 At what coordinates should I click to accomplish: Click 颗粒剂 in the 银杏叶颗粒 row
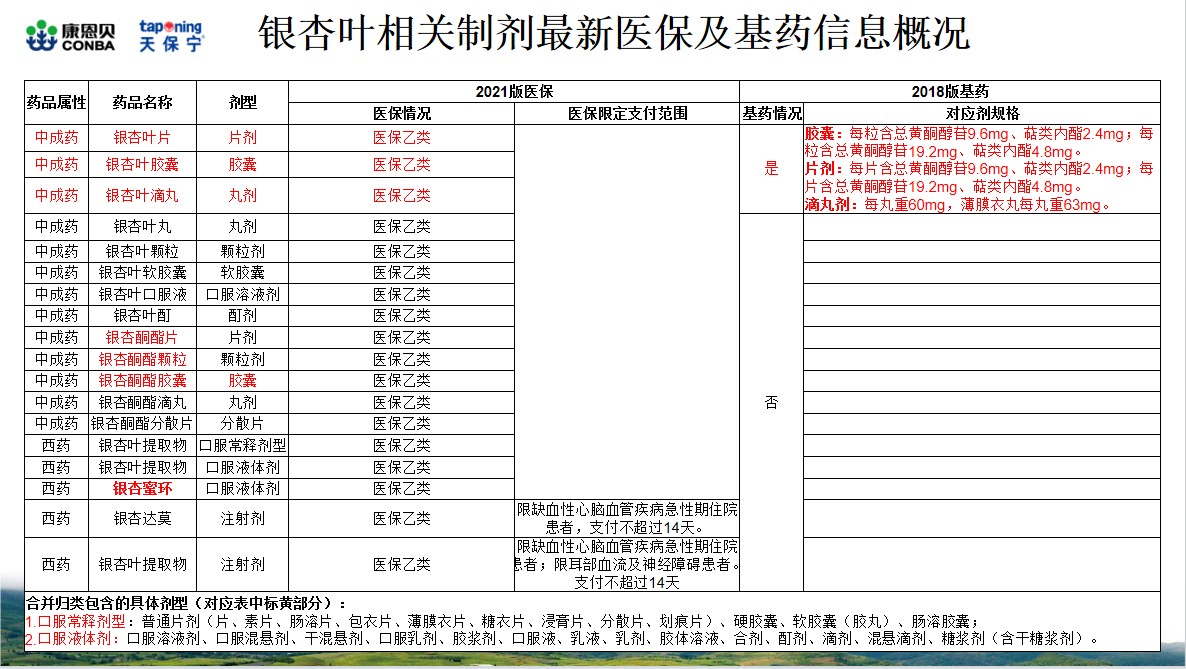[243, 251]
